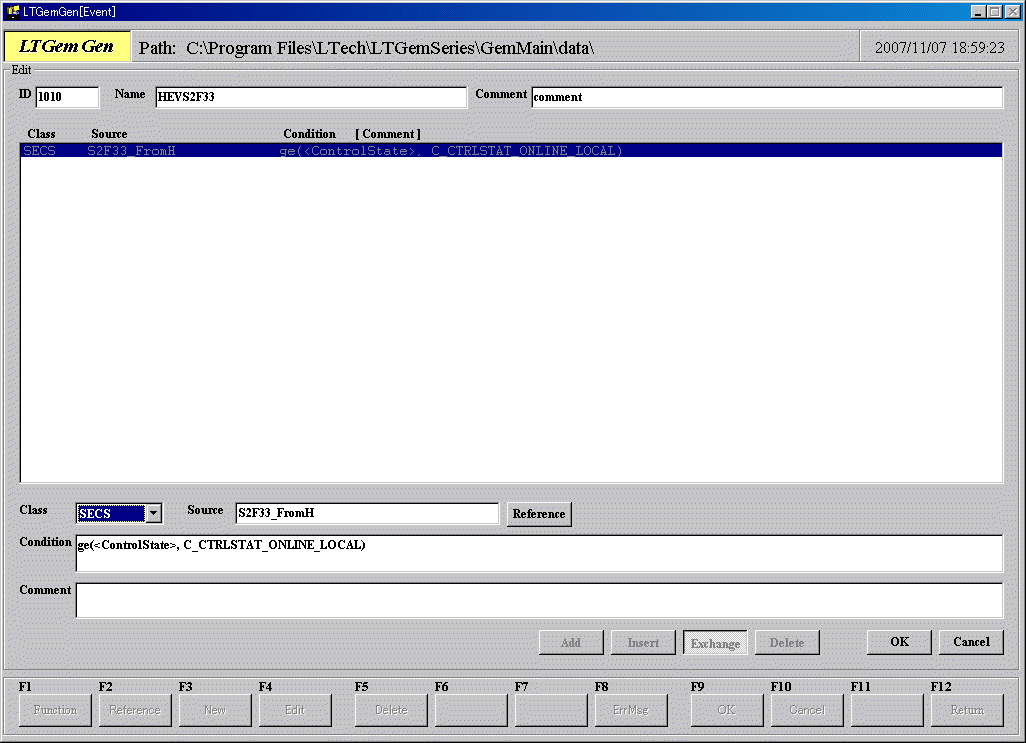
Task: Click the bottom Comment entry box
Action: [538, 601]
